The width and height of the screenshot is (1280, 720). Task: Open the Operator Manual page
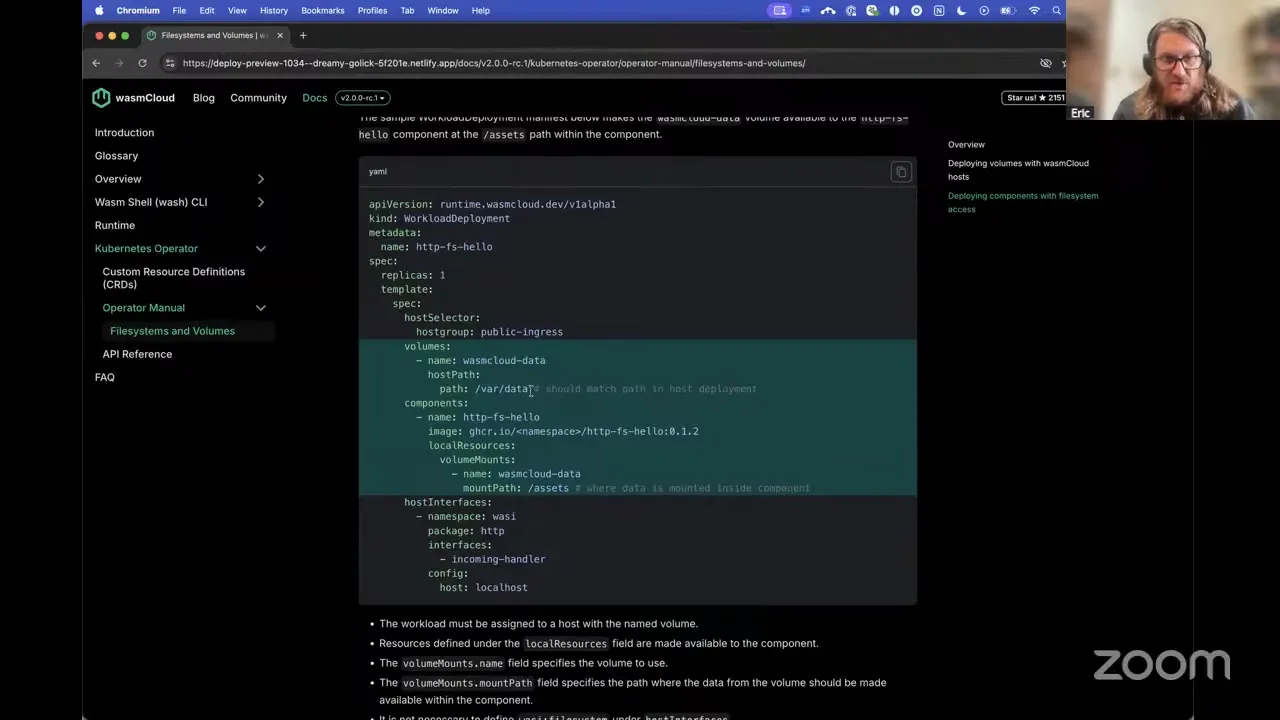pyautogui.click(x=143, y=308)
